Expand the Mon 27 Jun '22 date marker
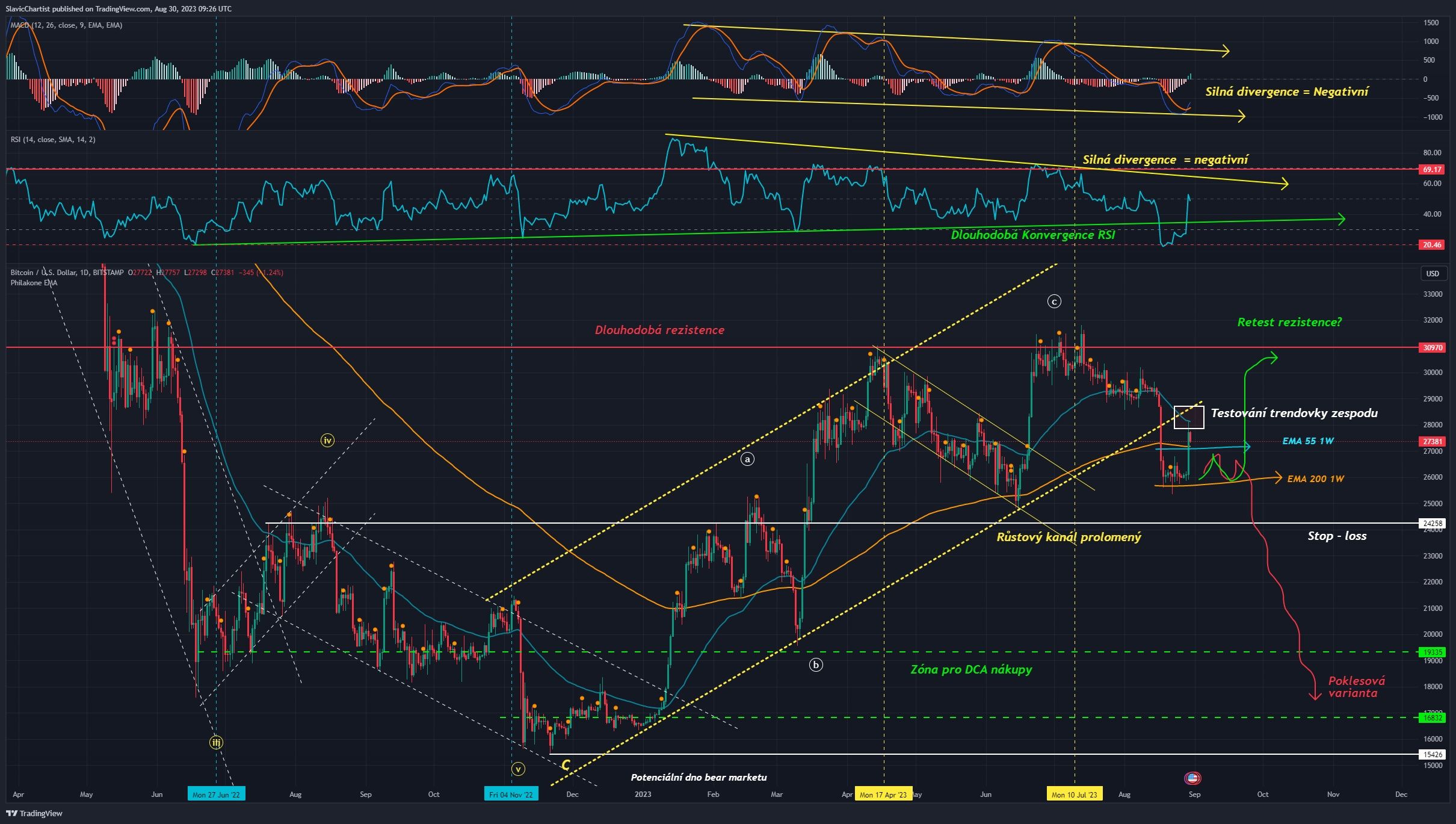The height and width of the screenshot is (824, 1456). tap(217, 794)
